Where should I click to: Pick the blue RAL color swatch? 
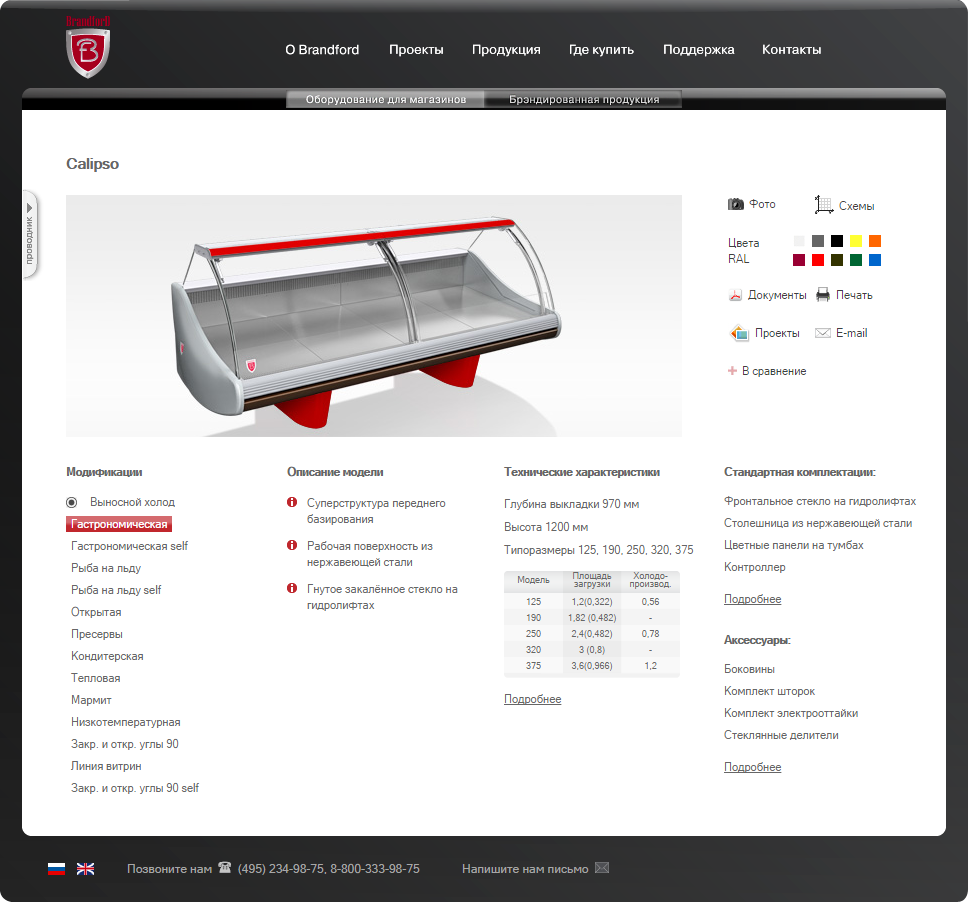tap(875, 260)
